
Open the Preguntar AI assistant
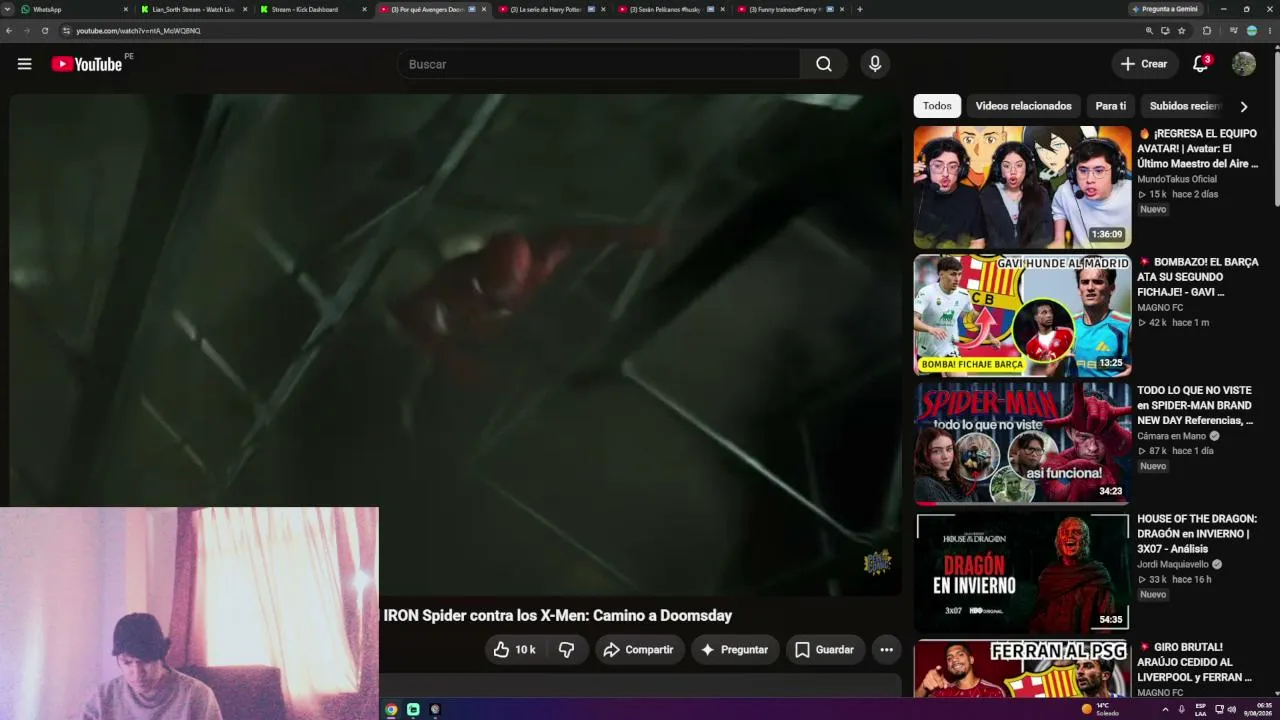(735, 650)
